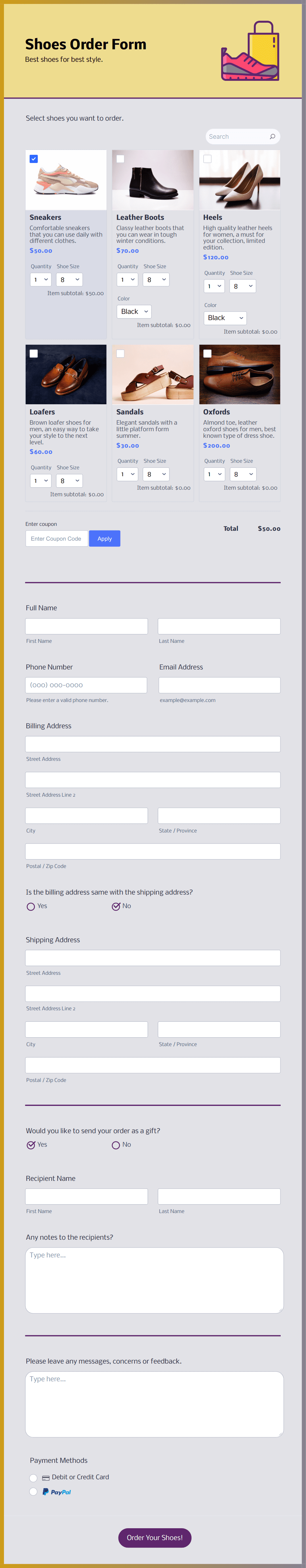The width and height of the screenshot is (306, 1568).
Task: Click the credit card icon beside Debit or Credit Card
Action: pyautogui.click(x=44, y=1477)
